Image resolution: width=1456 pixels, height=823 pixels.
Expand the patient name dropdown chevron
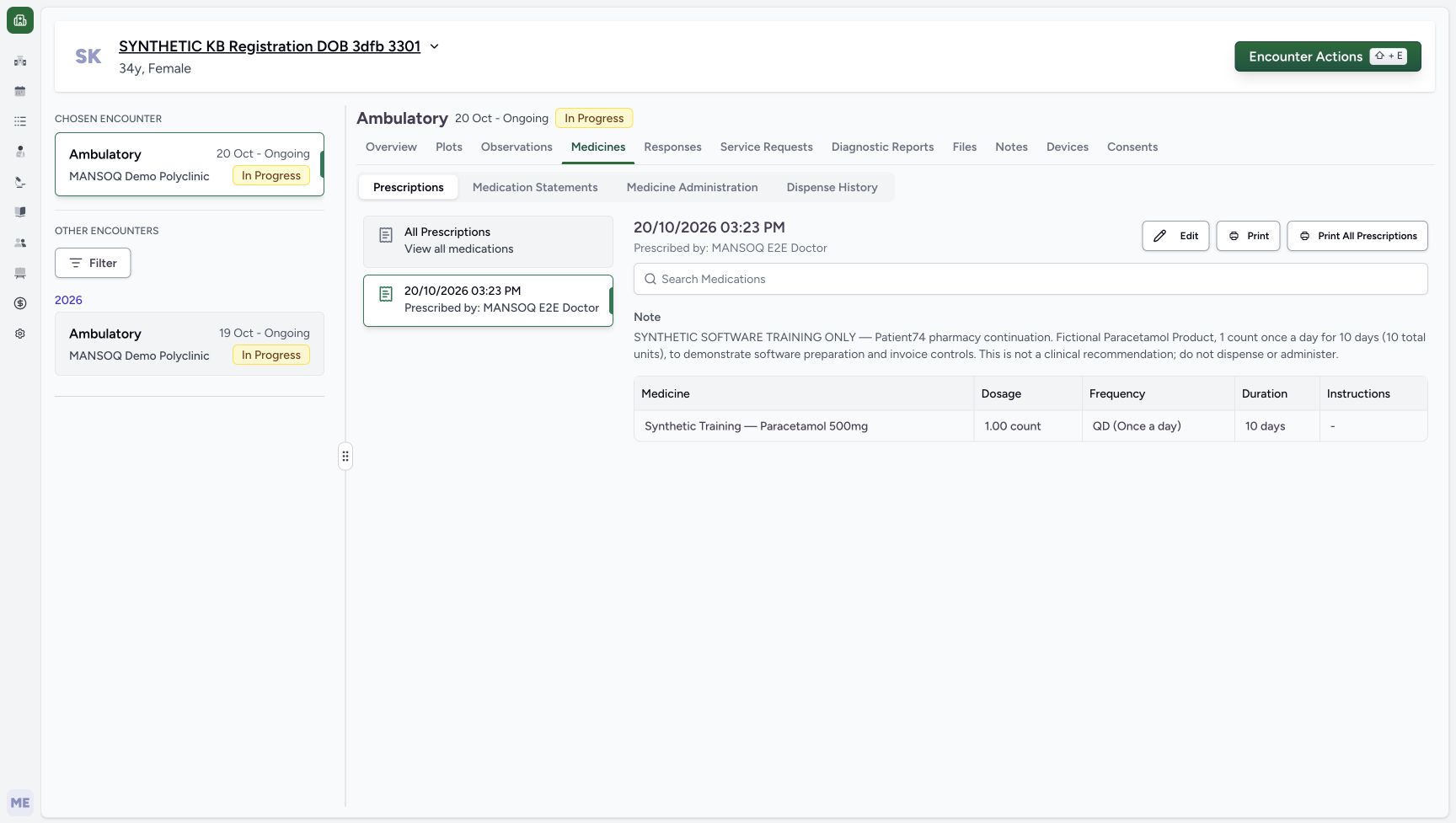435,46
